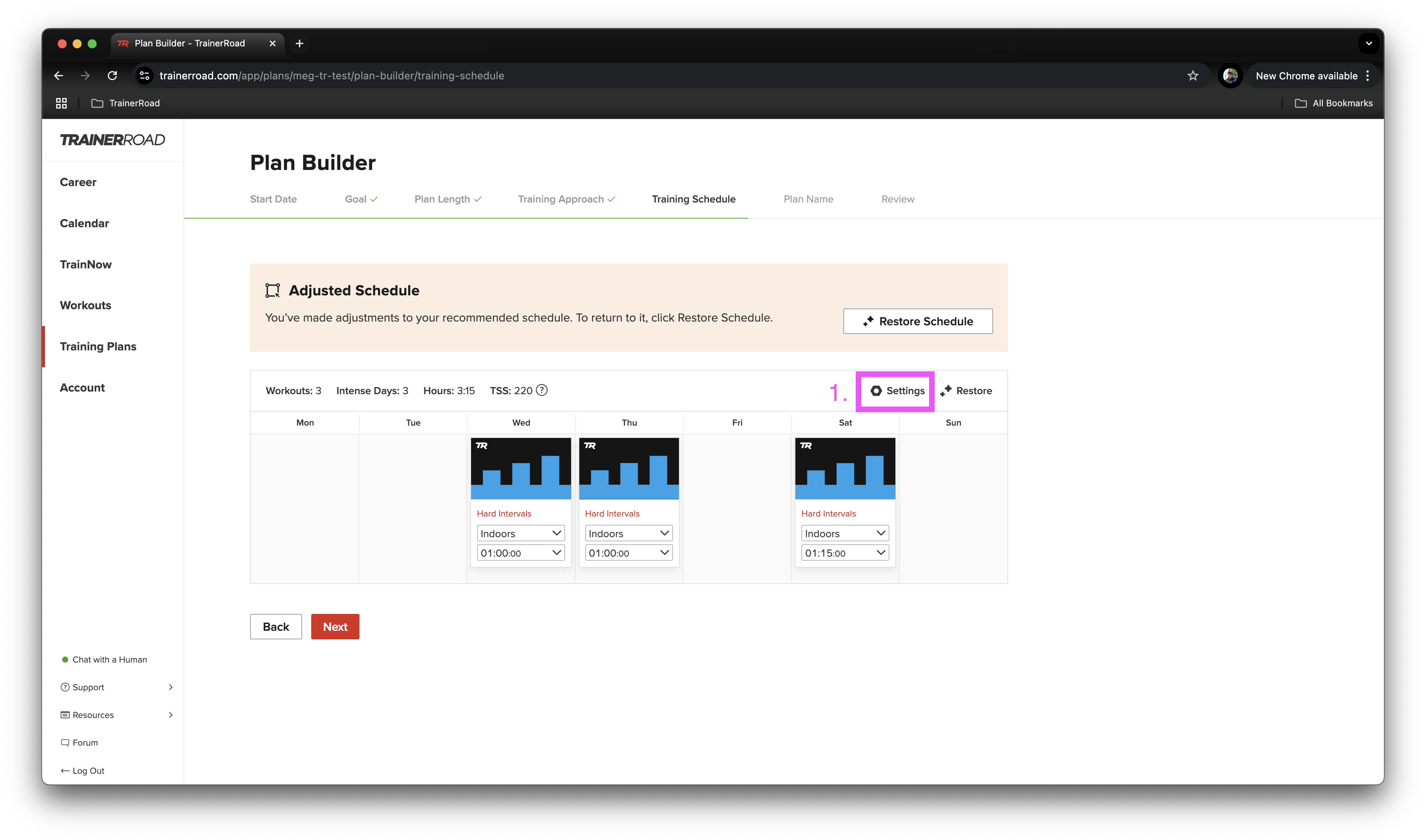View site information icon in address bar
Viewport: 1426px width, 840px height.
pyautogui.click(x=145, y=75)
